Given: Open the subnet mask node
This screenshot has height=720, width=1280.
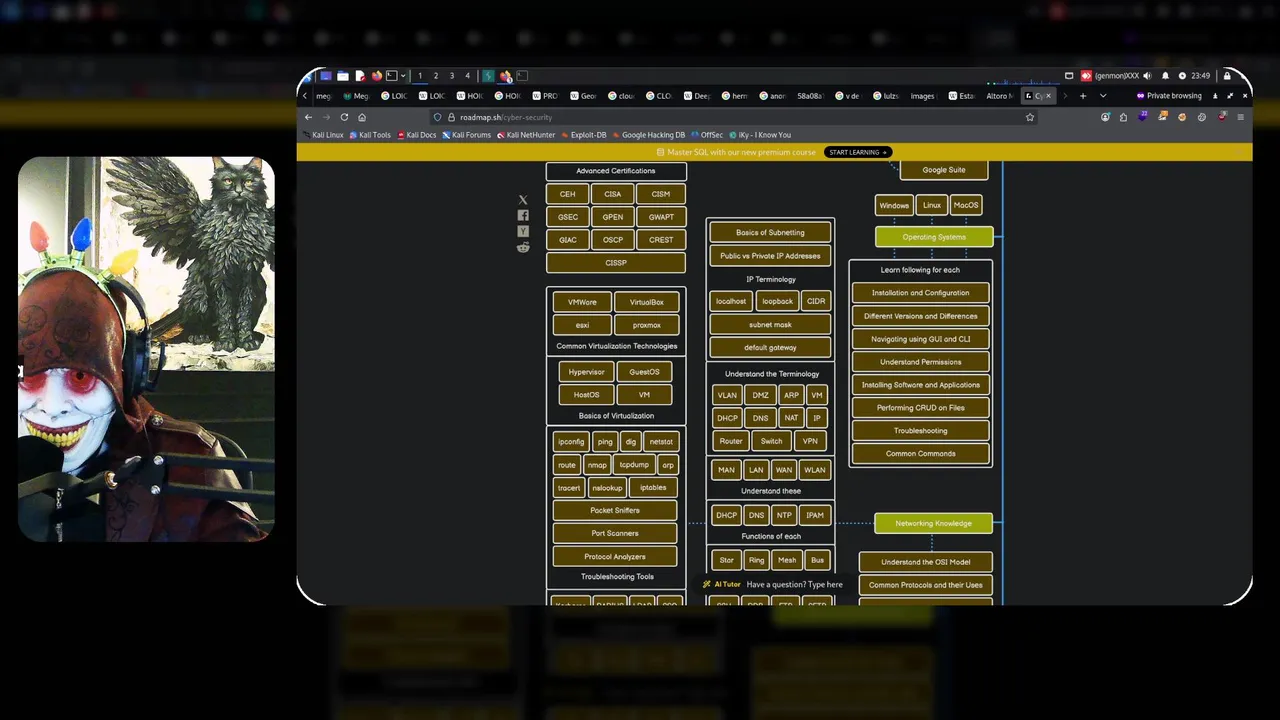Looking at the screenshot, I should tap(770, 325).
